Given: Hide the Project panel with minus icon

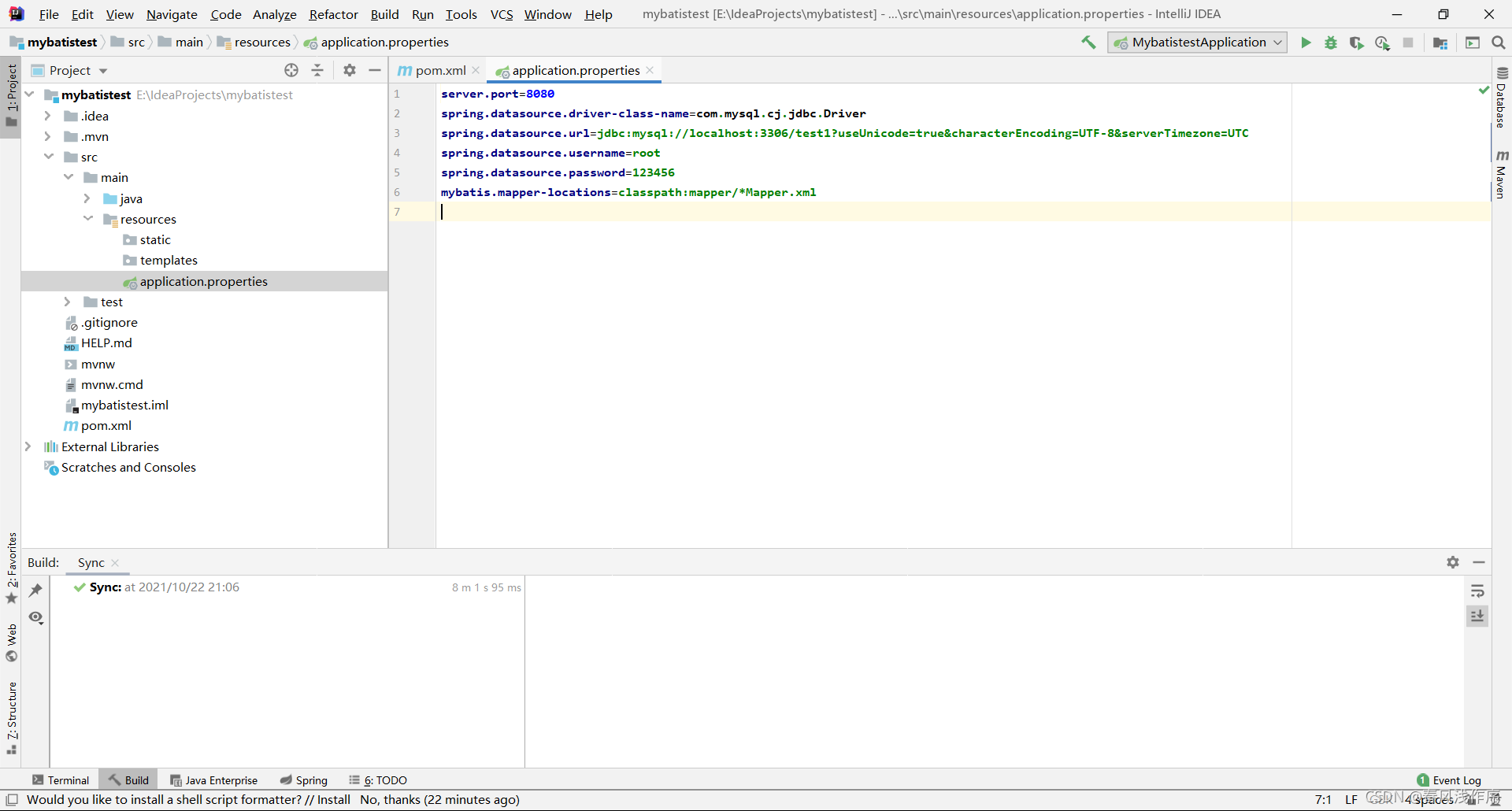Looking at the screenshot, I should point(375,70).
